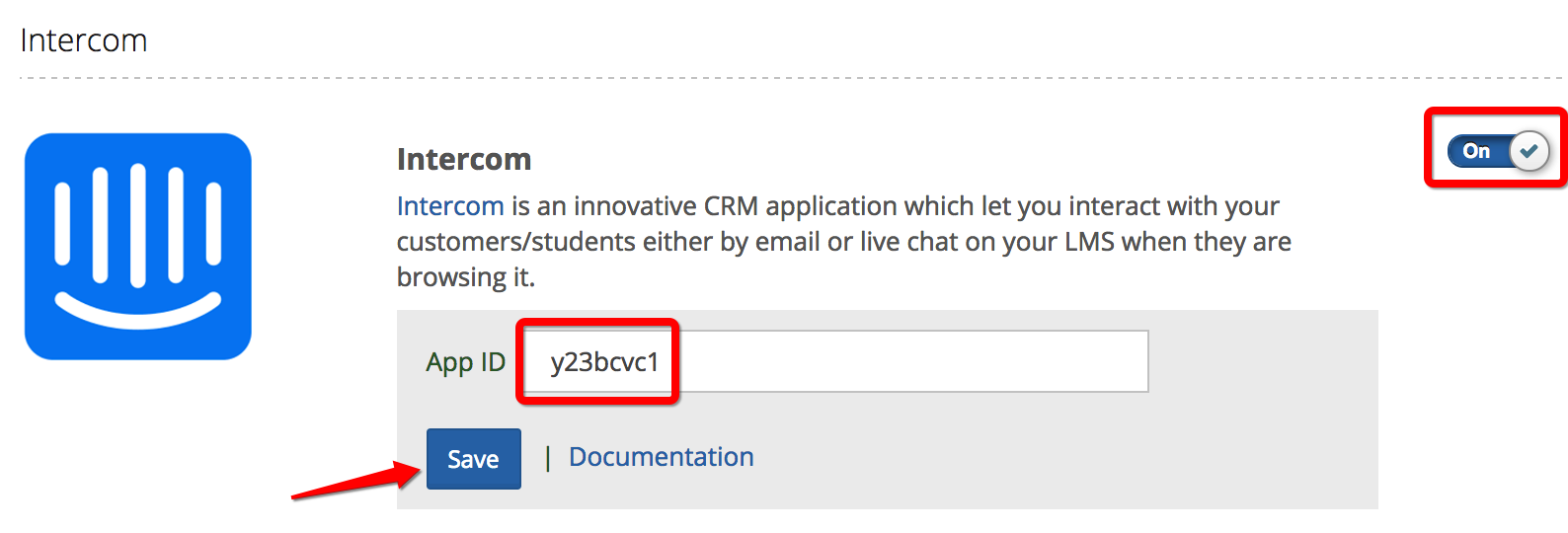The height and width of the screenshot is (533, 1568).
Task: Click the Intercom section heading at top
Action: point(84,40)
